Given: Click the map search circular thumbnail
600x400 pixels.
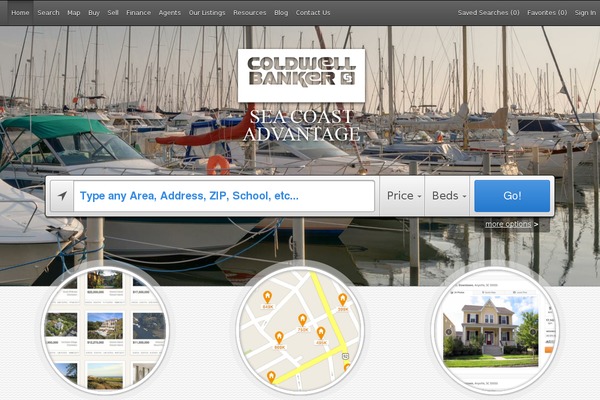Looking at the screenshot, I should point(300,330).
